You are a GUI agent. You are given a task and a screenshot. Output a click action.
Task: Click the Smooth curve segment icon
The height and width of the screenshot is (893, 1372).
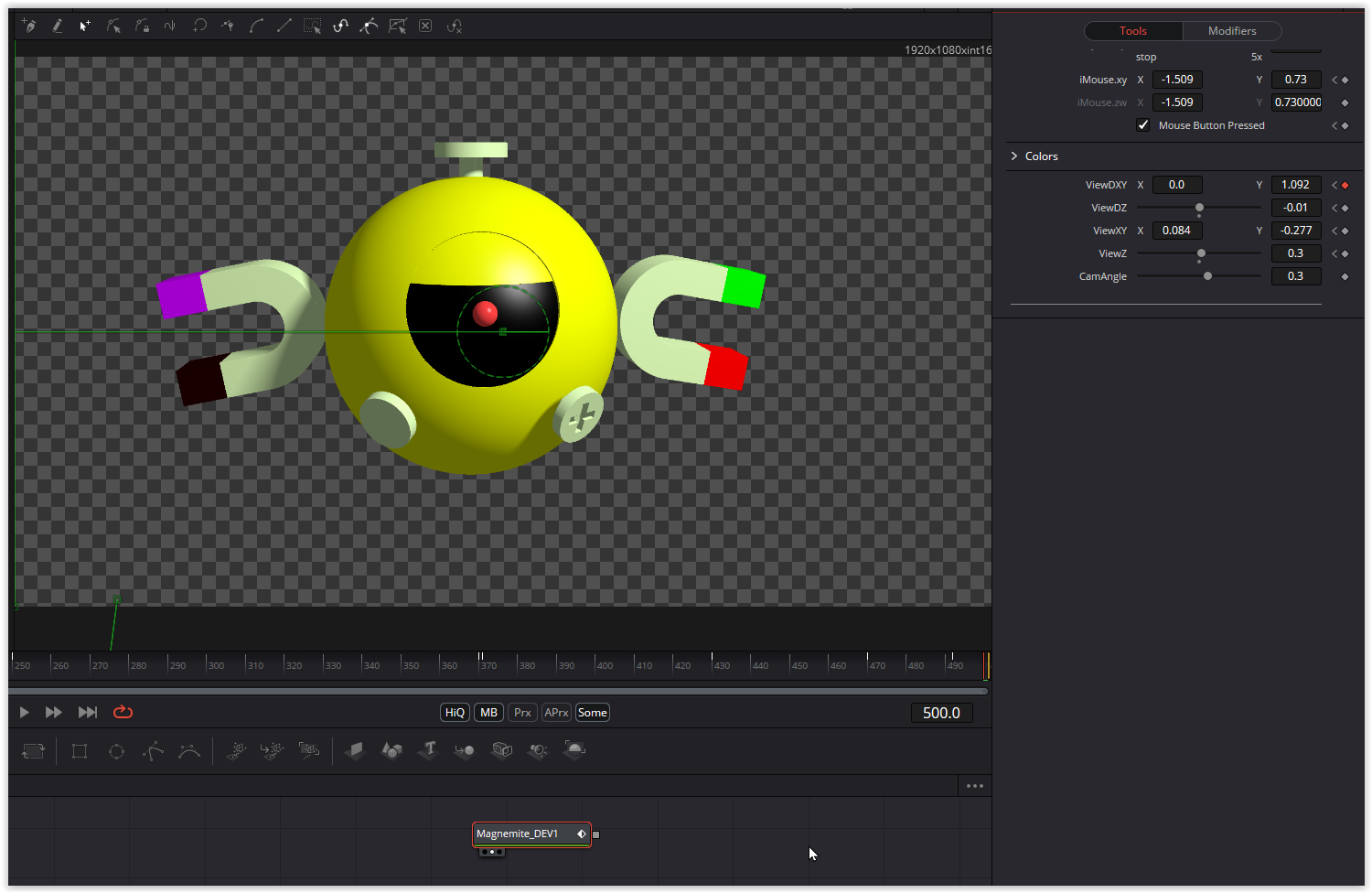256,27
